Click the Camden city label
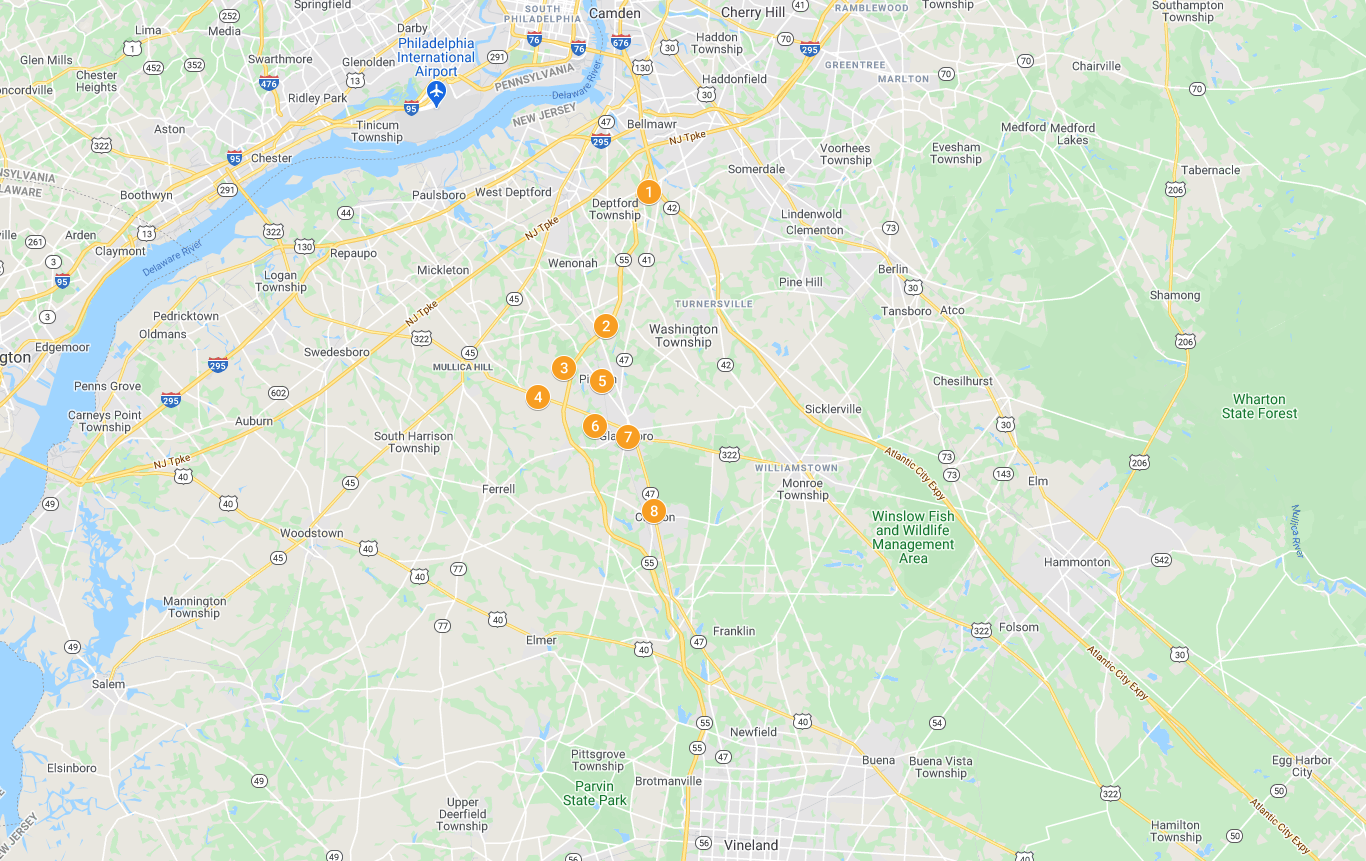 click(x=615, y=13)
